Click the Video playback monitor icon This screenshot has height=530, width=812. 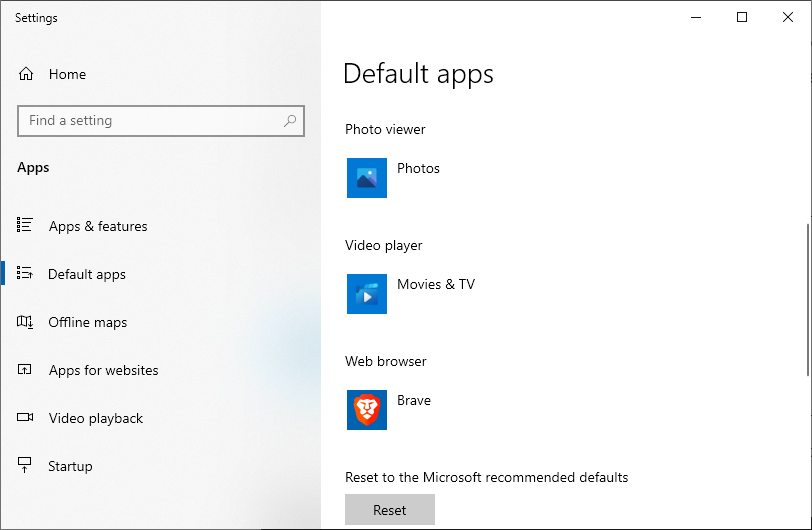26,418
